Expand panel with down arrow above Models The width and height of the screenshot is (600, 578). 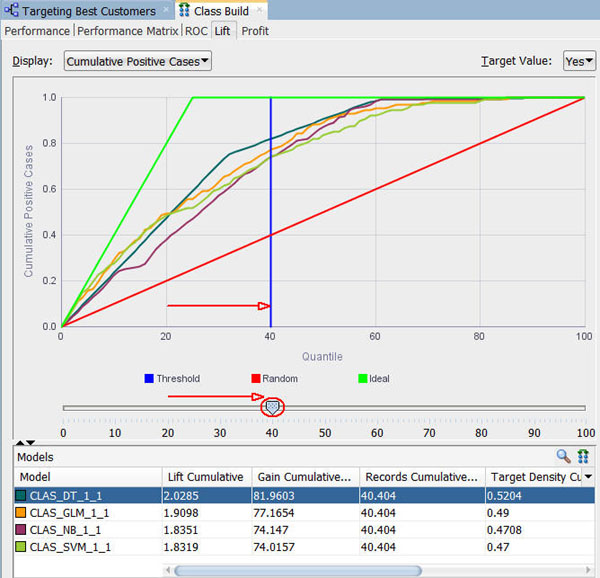point(31,443)
